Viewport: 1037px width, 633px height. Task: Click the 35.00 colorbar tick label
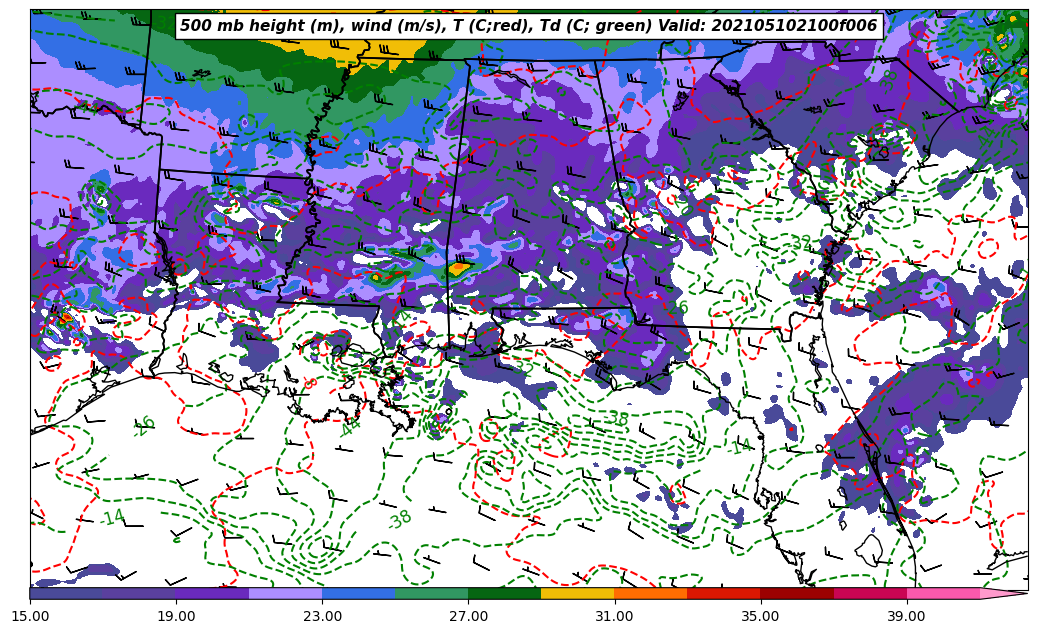click(x=760, y=616)
